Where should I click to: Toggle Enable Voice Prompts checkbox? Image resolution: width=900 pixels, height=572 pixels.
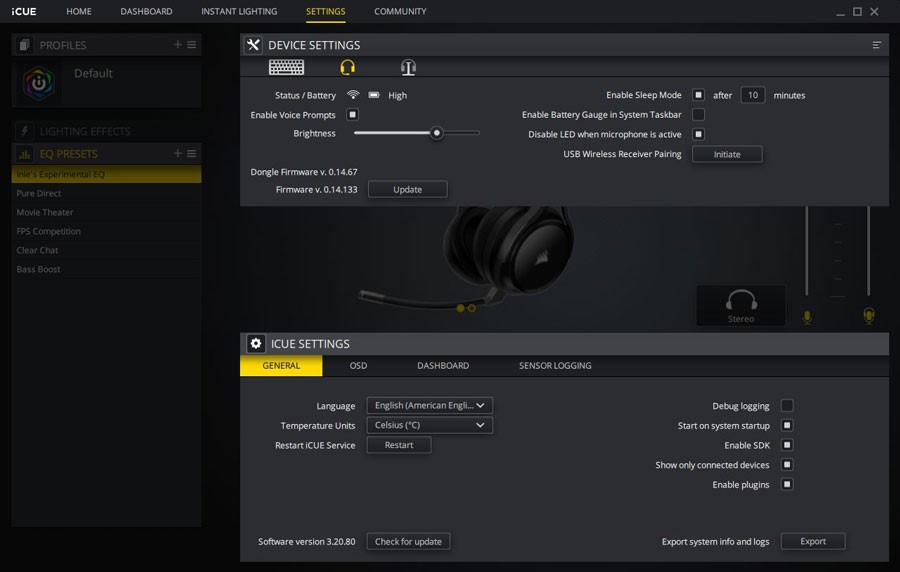352,115
